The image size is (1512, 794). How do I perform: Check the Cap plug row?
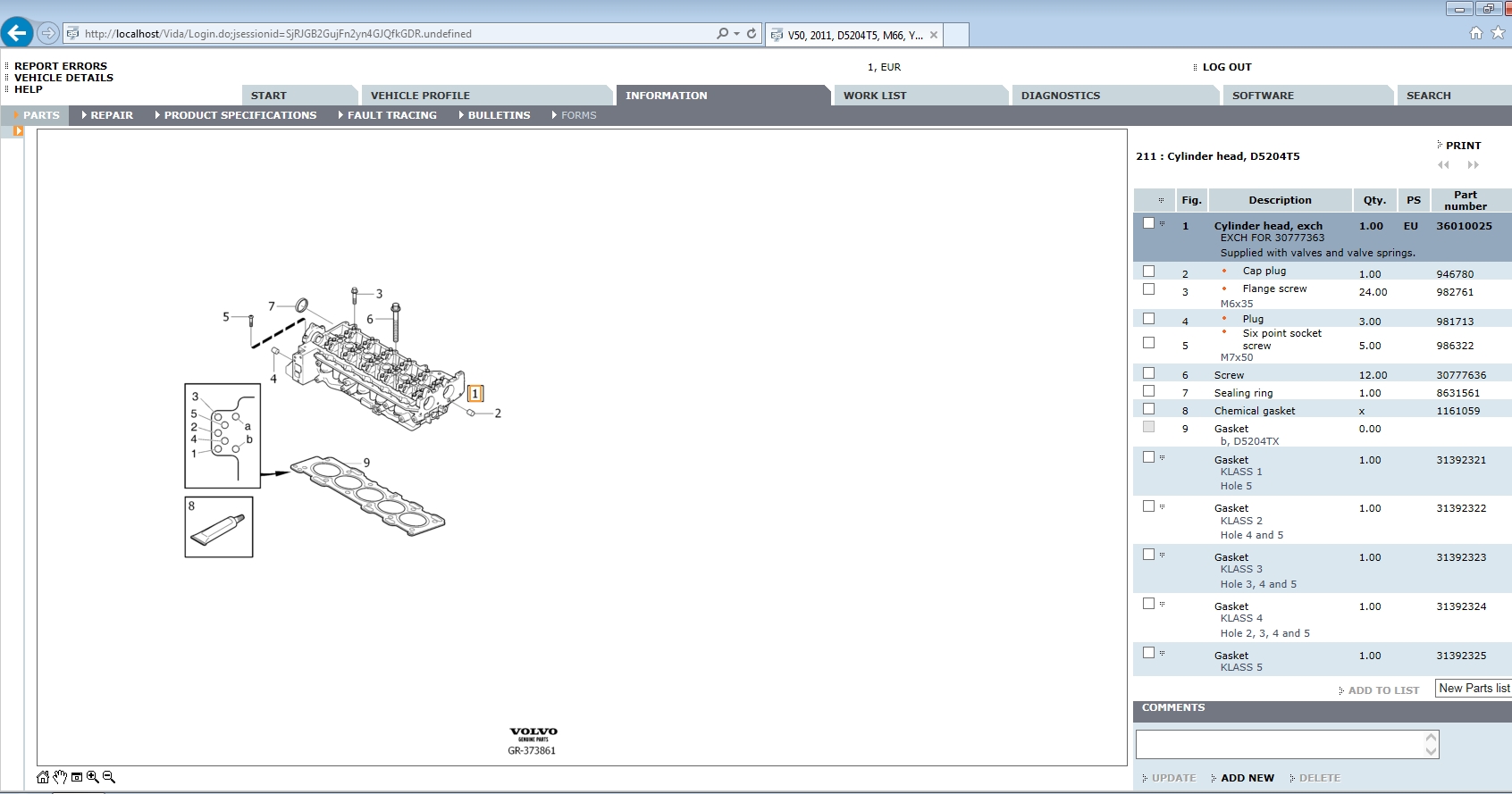coord(1148,271)
